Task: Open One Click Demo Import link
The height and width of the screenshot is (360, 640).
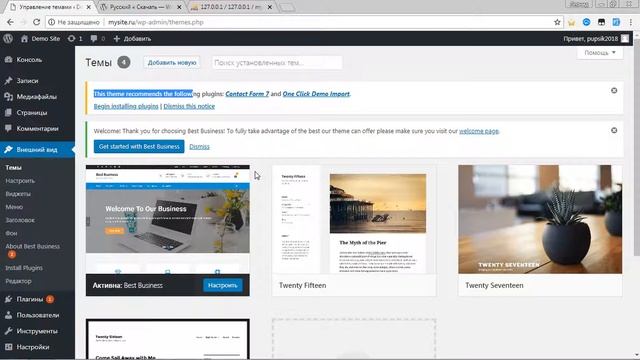Action: (316, 94)
